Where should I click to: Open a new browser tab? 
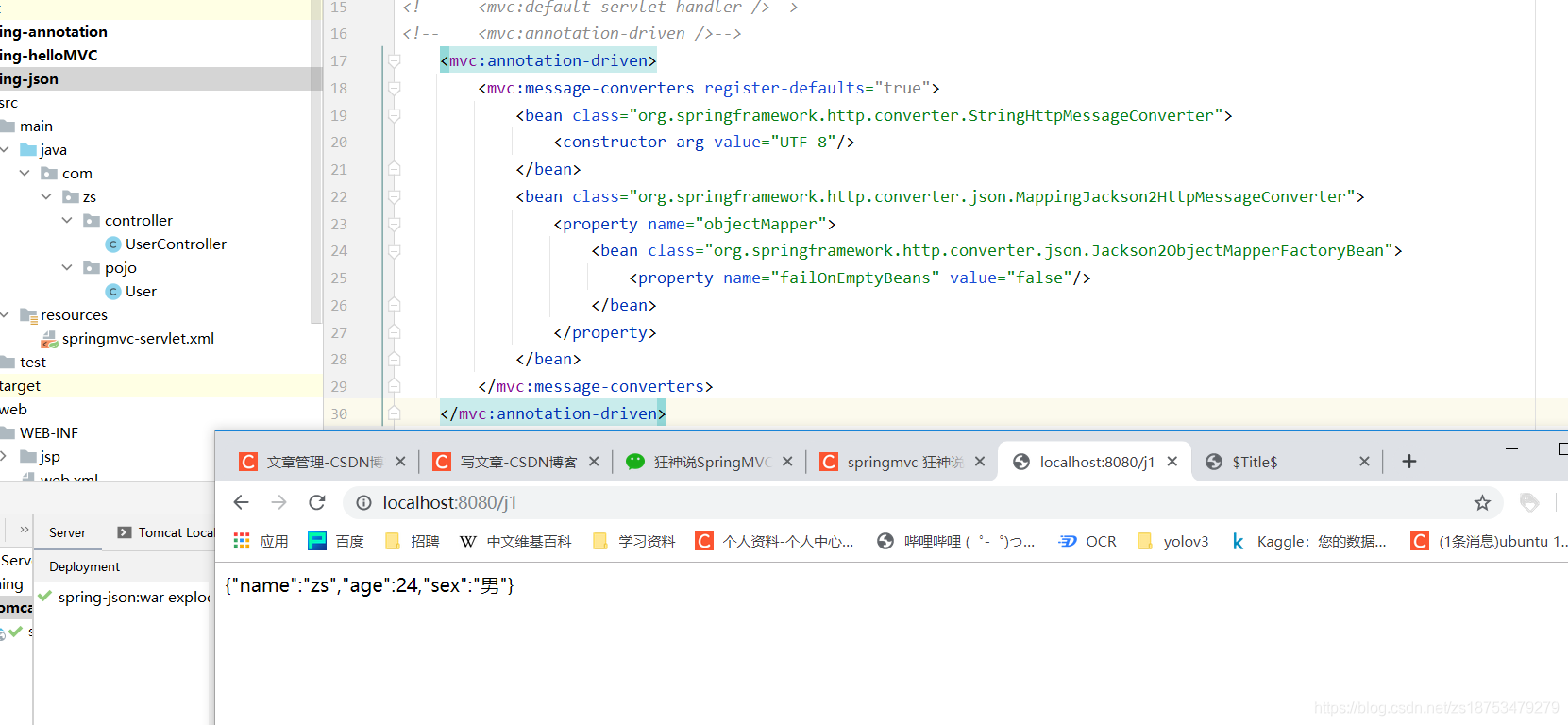1409,461
